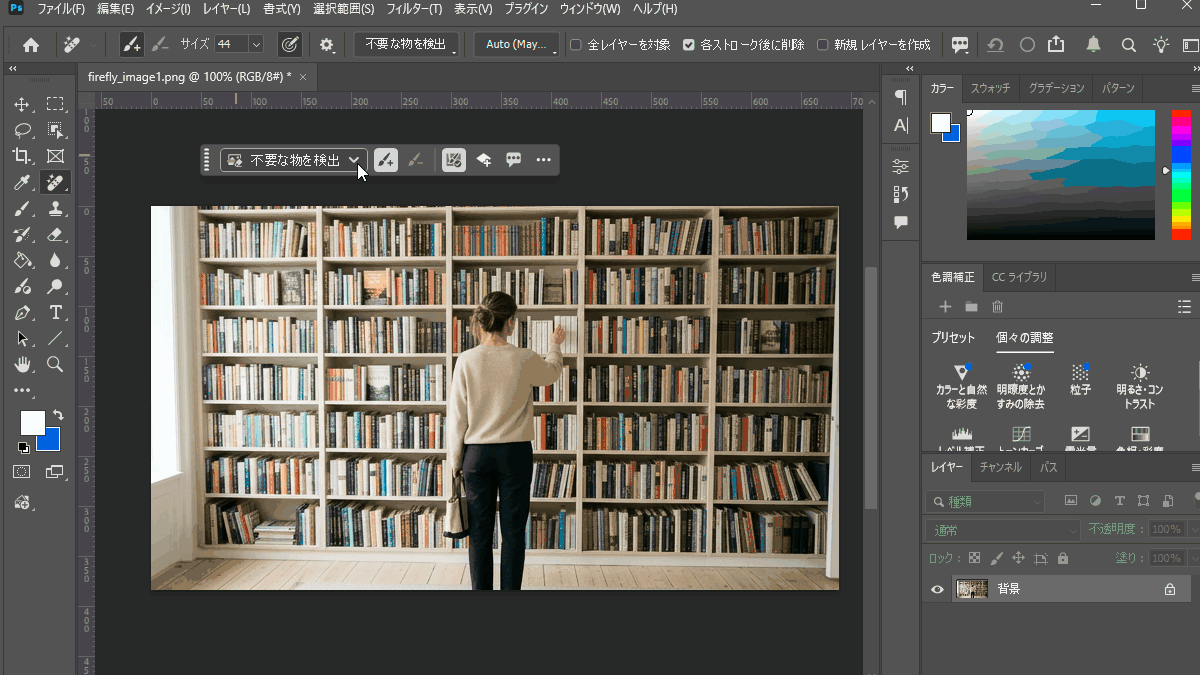The width and height of the screenshot is (1200, 675).
Task: Select the Frame tool
Action: (x=55, y=156)
